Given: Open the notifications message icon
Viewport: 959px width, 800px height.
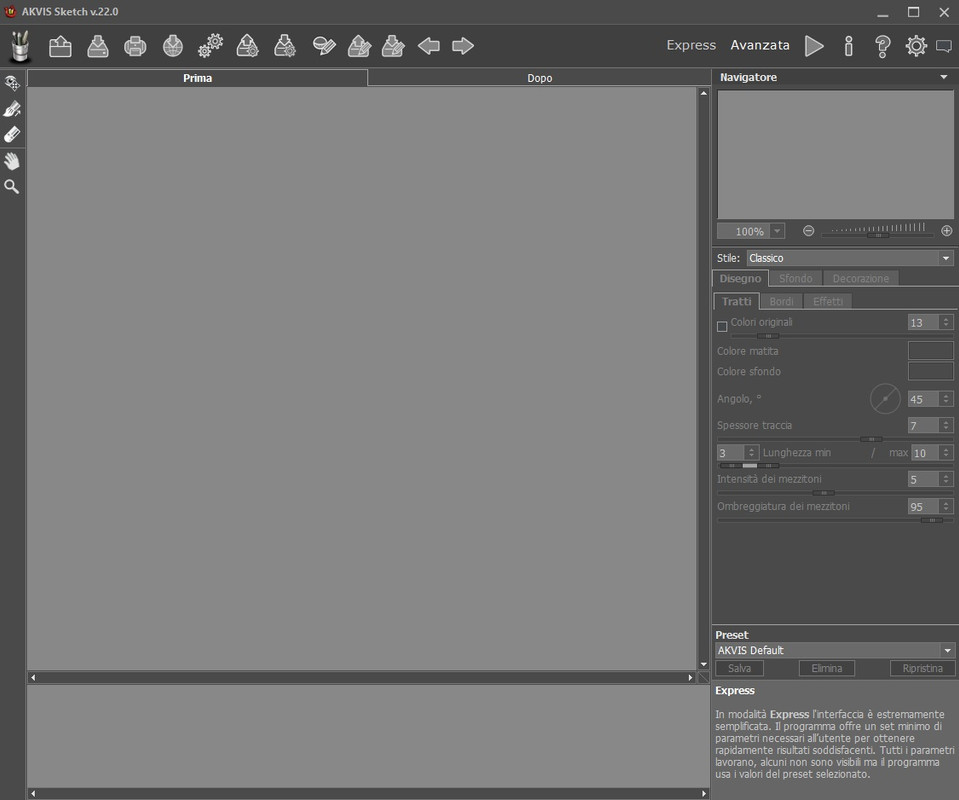Looking at the screenshot, I should pyautogui.click(x=944, y=46).
